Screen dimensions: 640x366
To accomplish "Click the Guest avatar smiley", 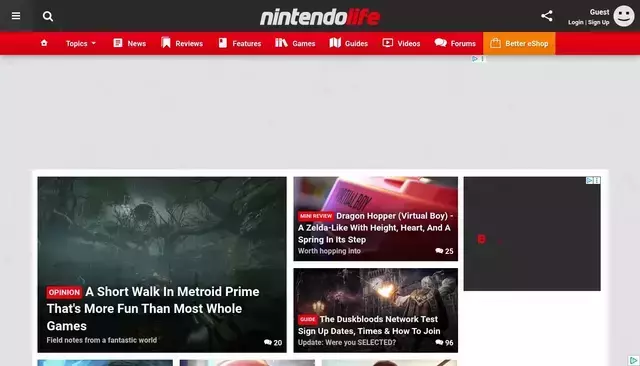I will tap(624, 16).
